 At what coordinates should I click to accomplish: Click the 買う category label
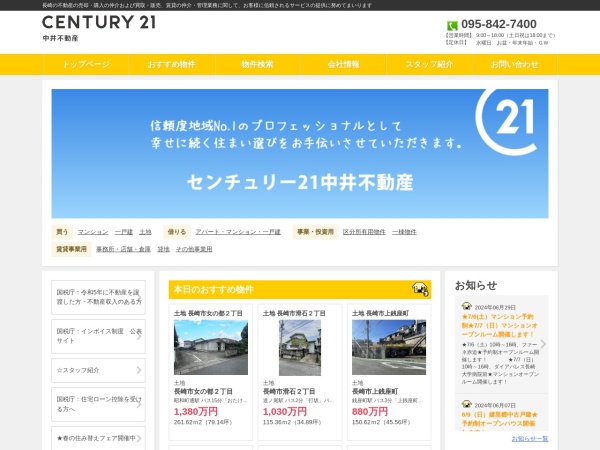point(62,232)
